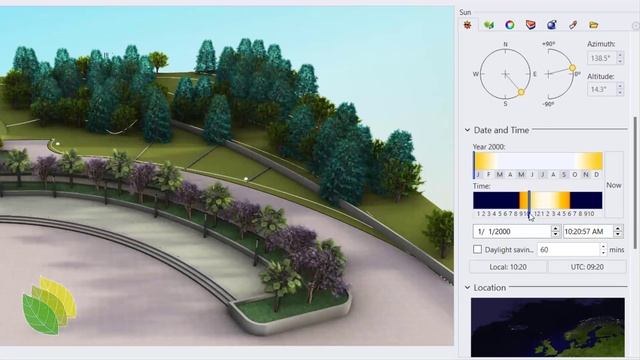The image size is (640, 360).
Task: Click the 'S' September month label
Action: tap(564, 175)
